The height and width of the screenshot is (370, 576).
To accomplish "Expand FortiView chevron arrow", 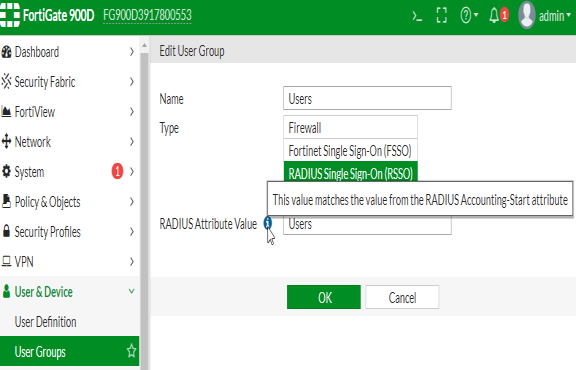I will [132, 112].
